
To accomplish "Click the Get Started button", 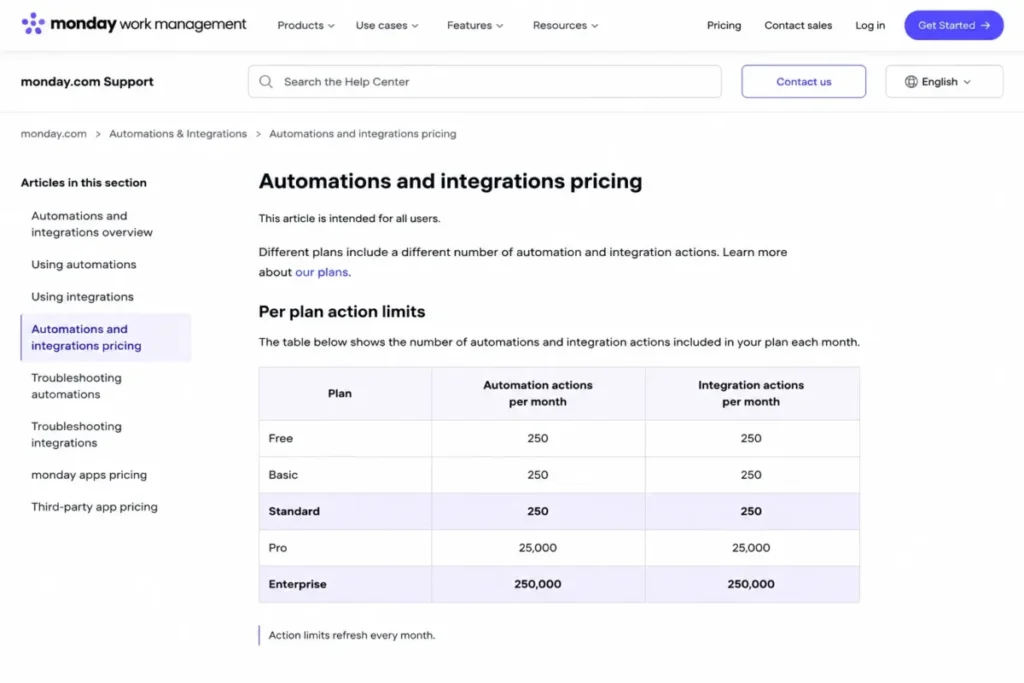I will click(x=953, y=25).
